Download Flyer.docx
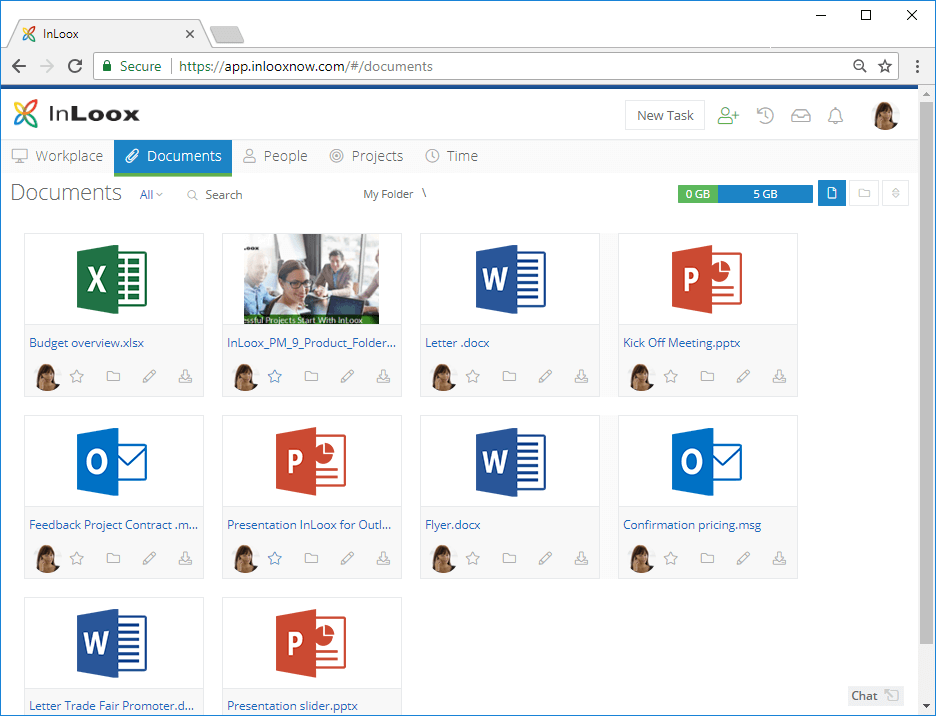This screenshot has width=936, height=716. click(x=581, y=558)
